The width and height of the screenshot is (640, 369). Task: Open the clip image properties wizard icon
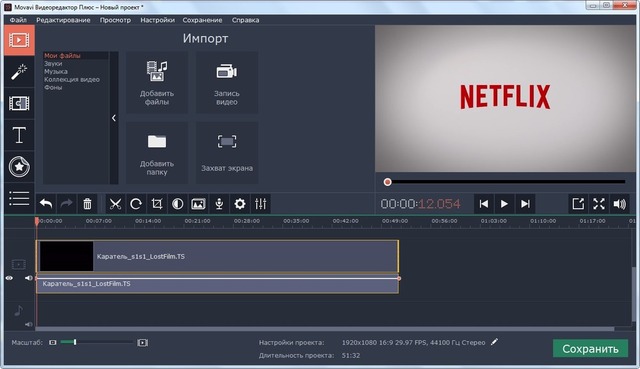198,204
